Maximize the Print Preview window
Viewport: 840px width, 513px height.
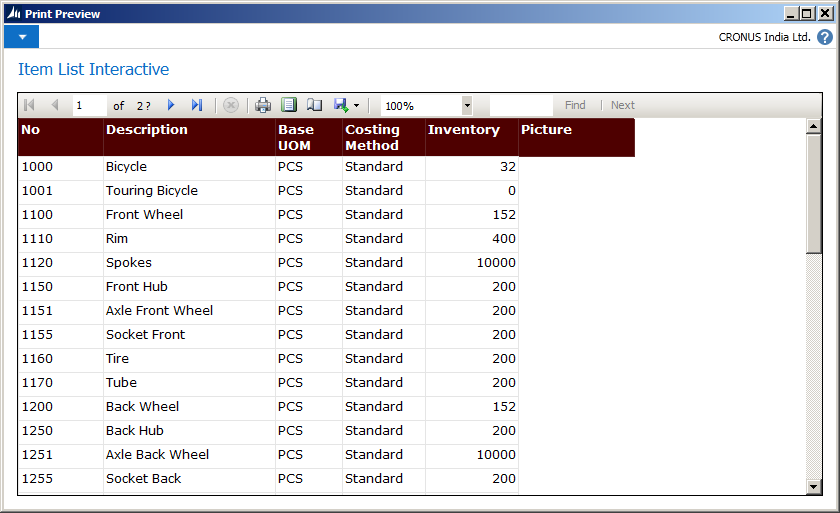(806, 13)
